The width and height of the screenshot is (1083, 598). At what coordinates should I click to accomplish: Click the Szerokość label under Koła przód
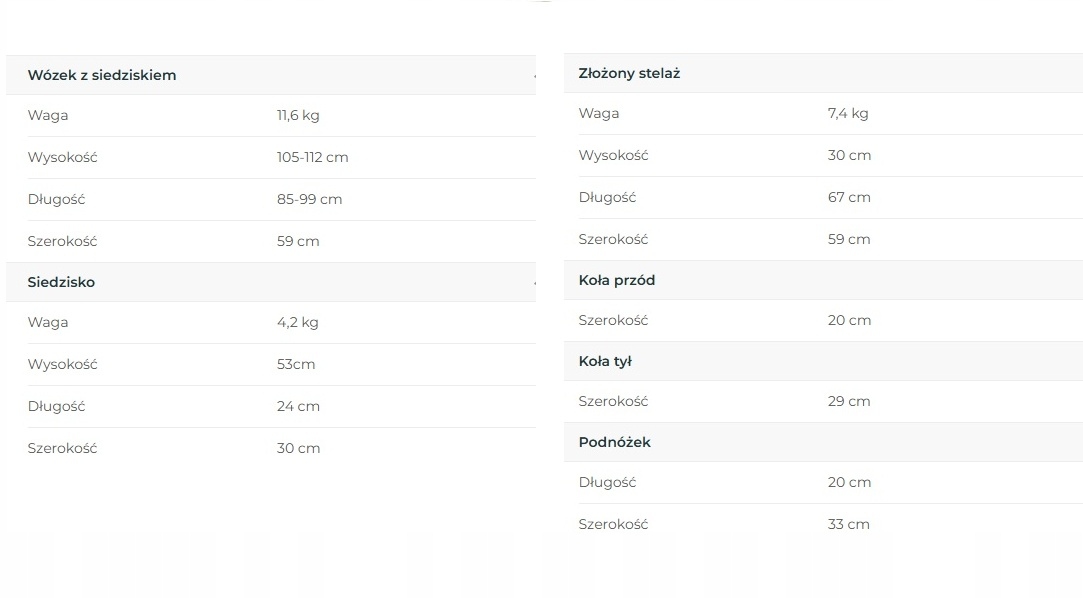point(613,320)
